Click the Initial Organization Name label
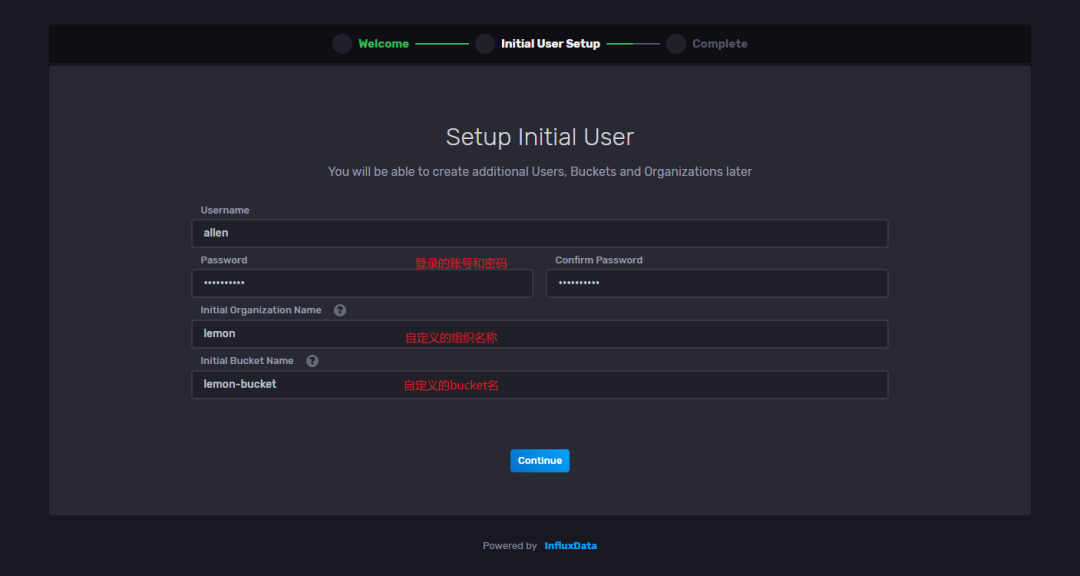Image resolution: width=1080 pixels, height=576 pixels. 261,311
